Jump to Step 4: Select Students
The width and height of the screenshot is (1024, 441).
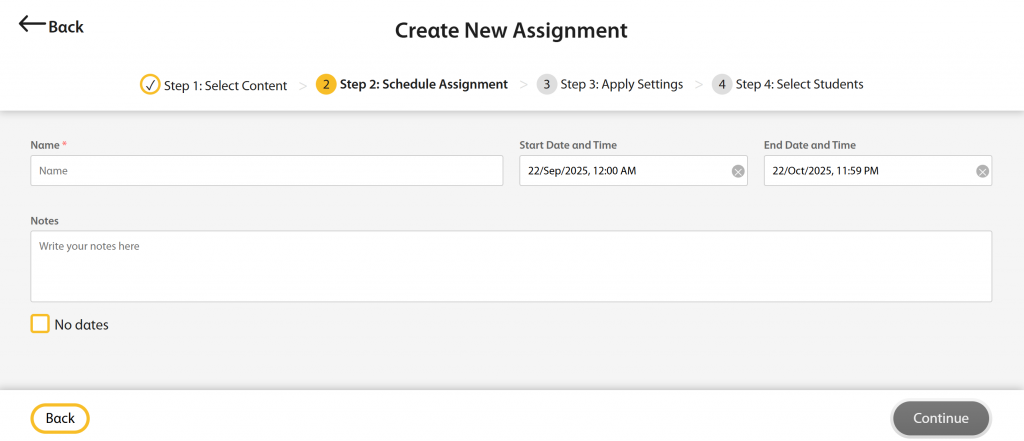(799, 85)
